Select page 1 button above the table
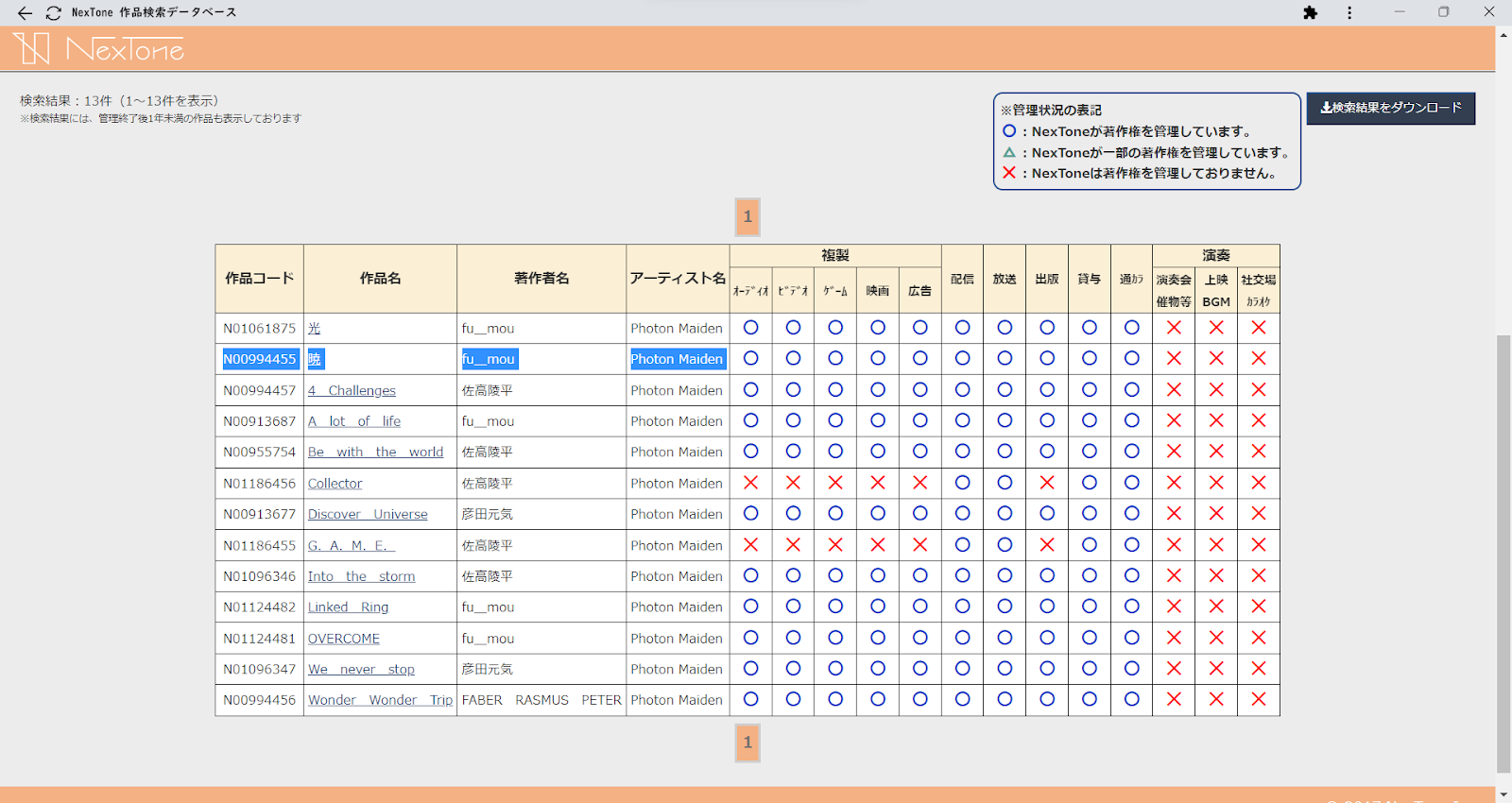1512x803 pixels. 747,217
